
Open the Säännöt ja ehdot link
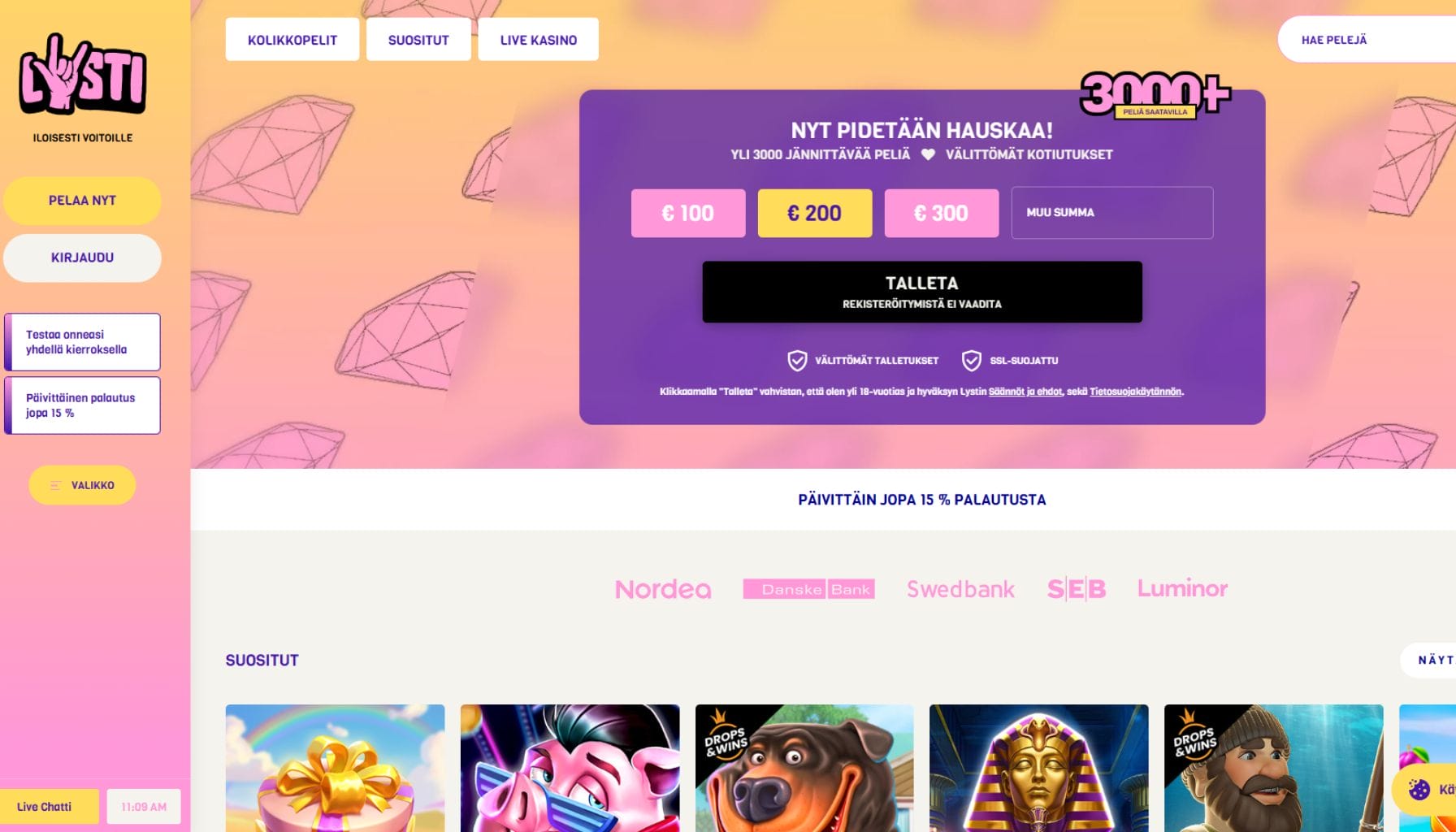point(1025,392)
